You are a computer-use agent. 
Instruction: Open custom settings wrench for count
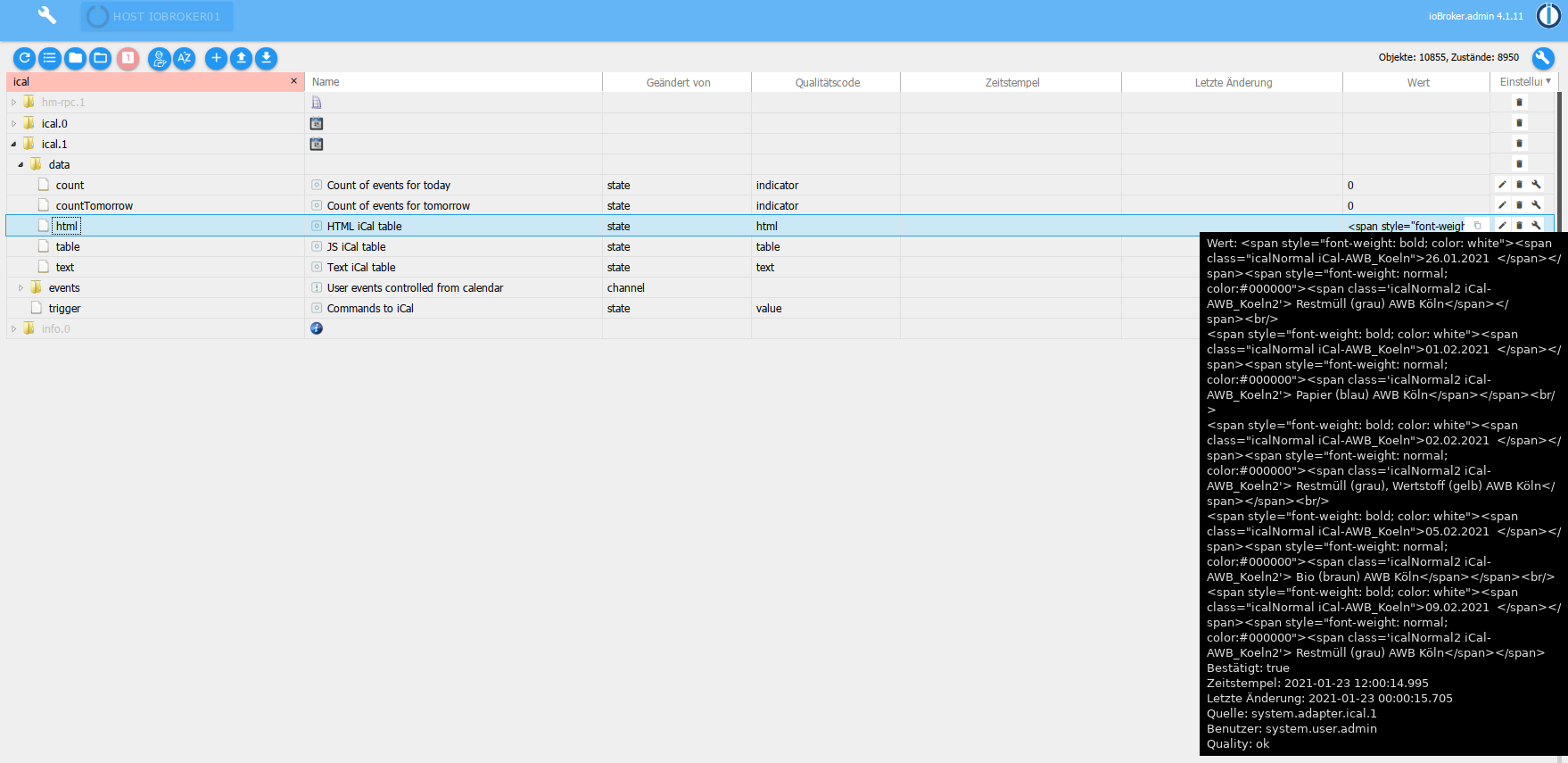tap(1537, 185)
